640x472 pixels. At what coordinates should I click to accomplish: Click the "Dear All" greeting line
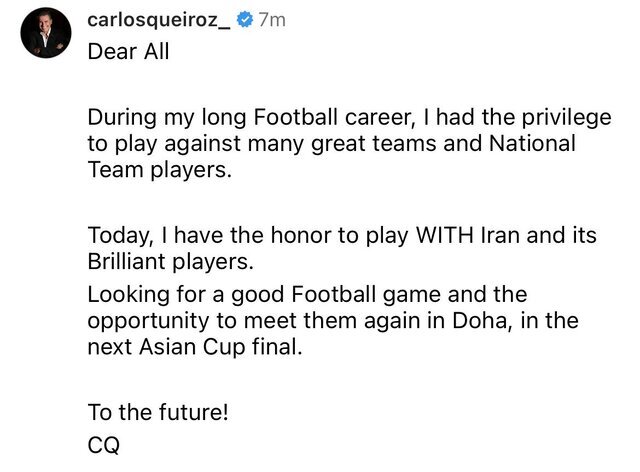pyautogui.click(x=128, y=53)
